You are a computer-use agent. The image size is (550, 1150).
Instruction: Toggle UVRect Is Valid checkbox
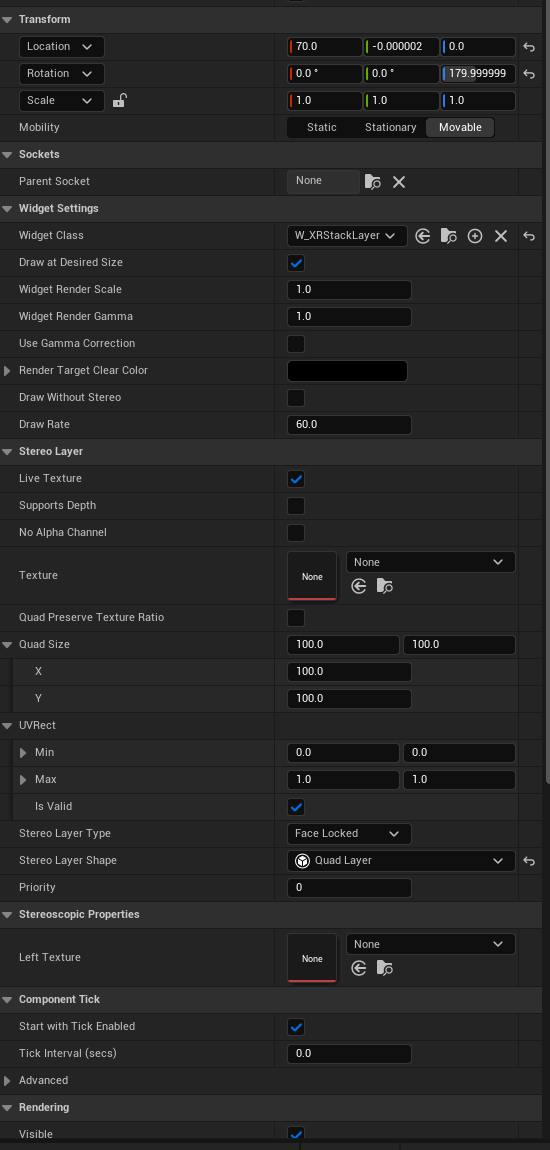coord(296,807)
